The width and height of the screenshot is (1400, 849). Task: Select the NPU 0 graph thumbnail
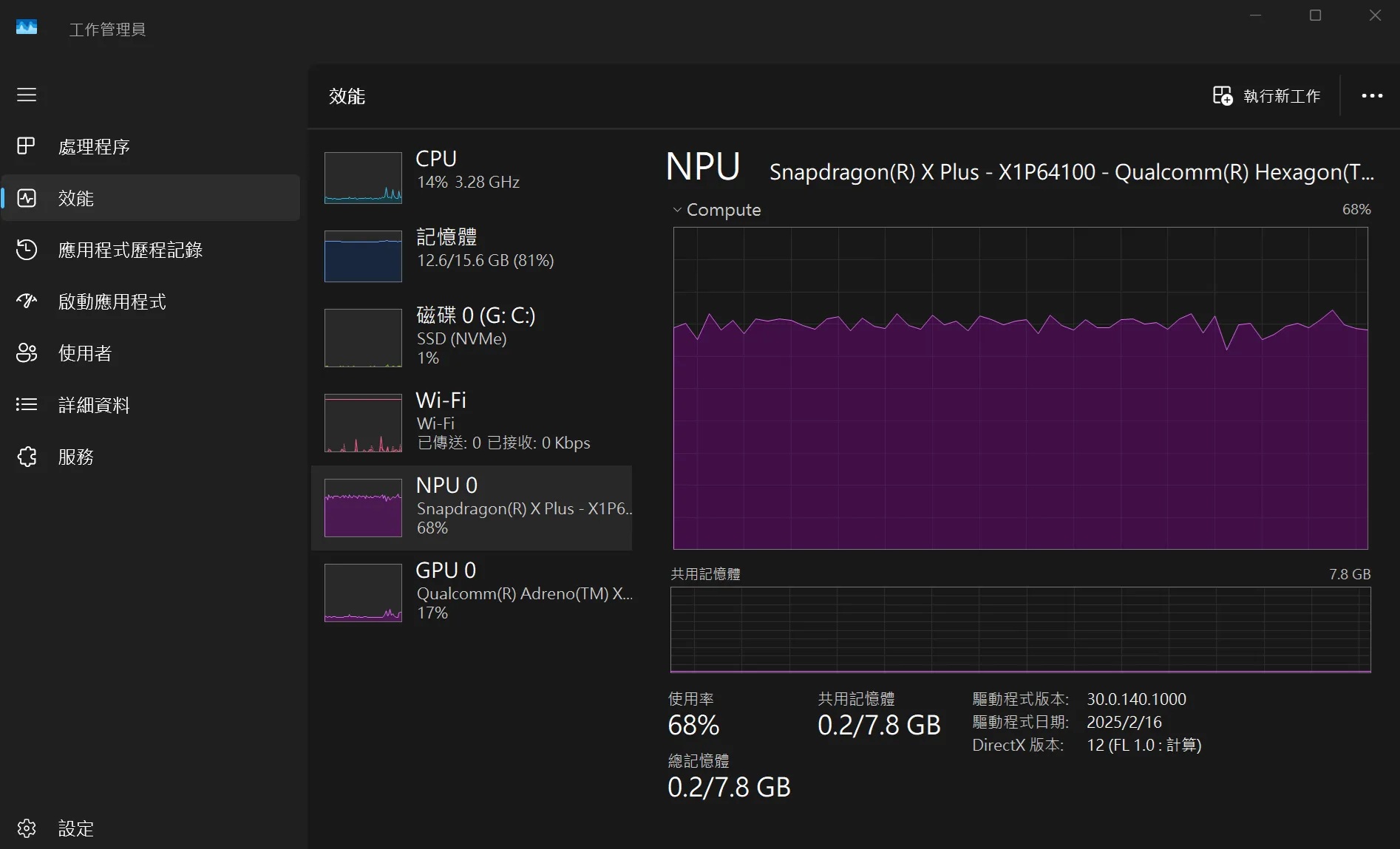(x=363, y=508)
